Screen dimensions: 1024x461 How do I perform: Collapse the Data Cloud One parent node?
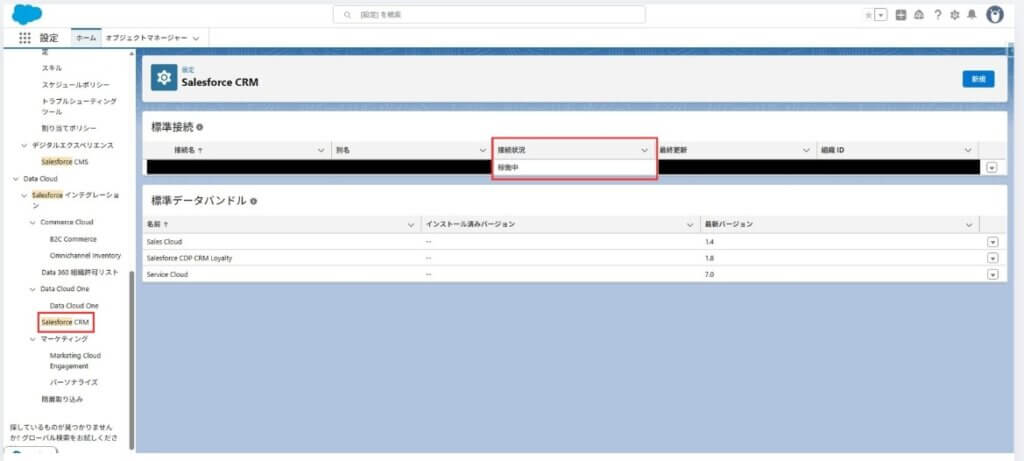pos(33,289)
